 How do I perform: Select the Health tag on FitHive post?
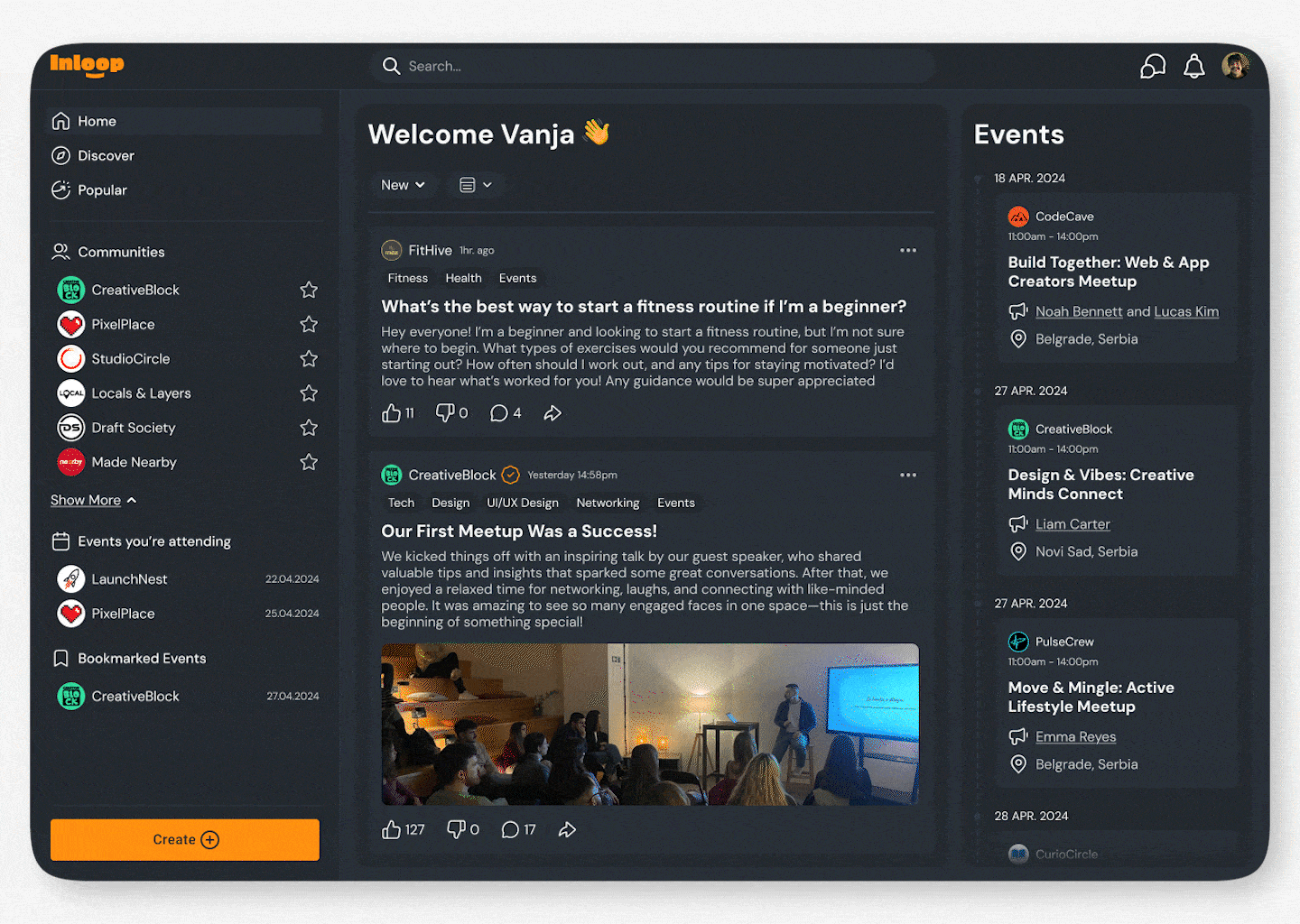point(463,278)
